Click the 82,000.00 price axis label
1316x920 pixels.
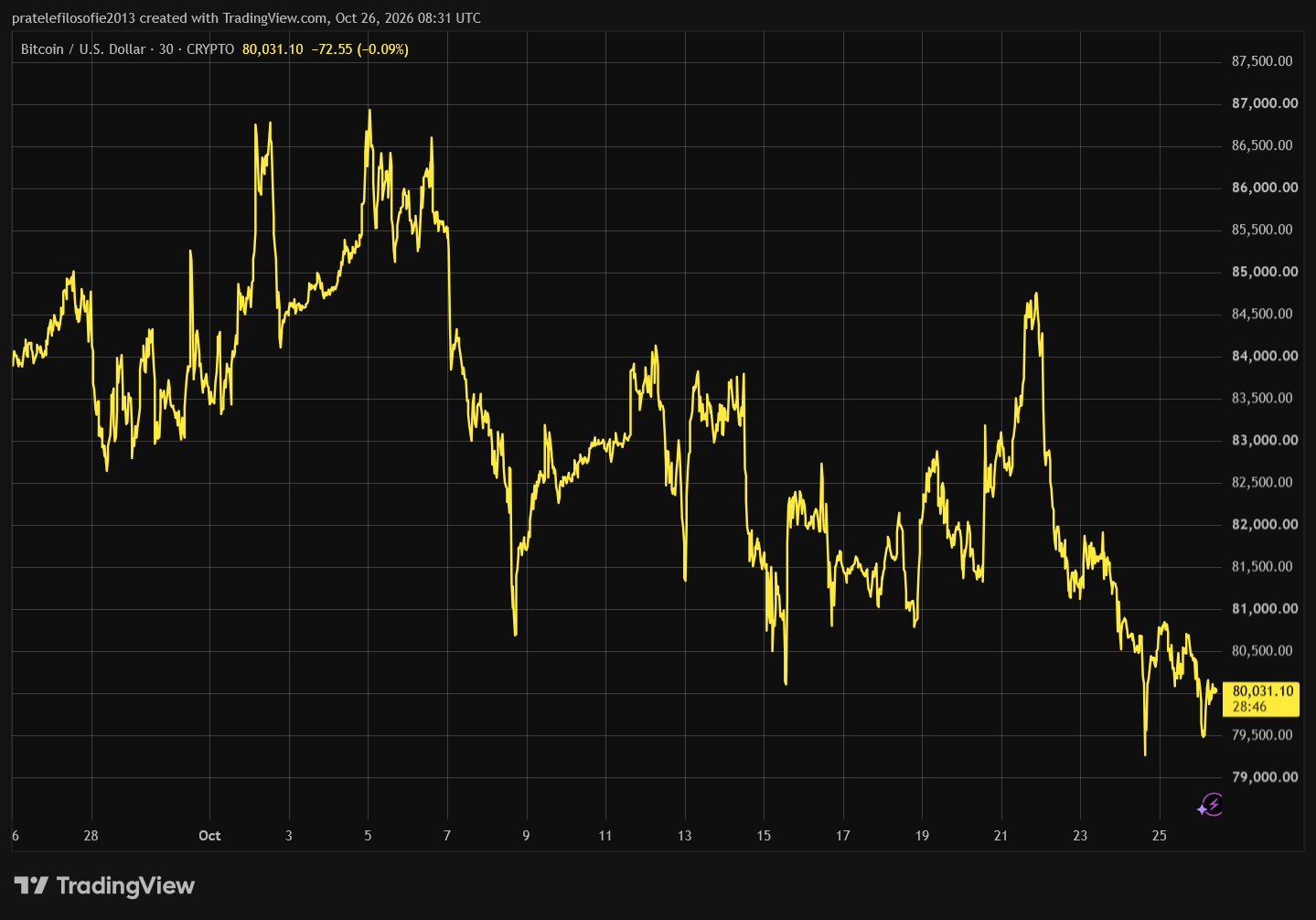pos(1265,524)
